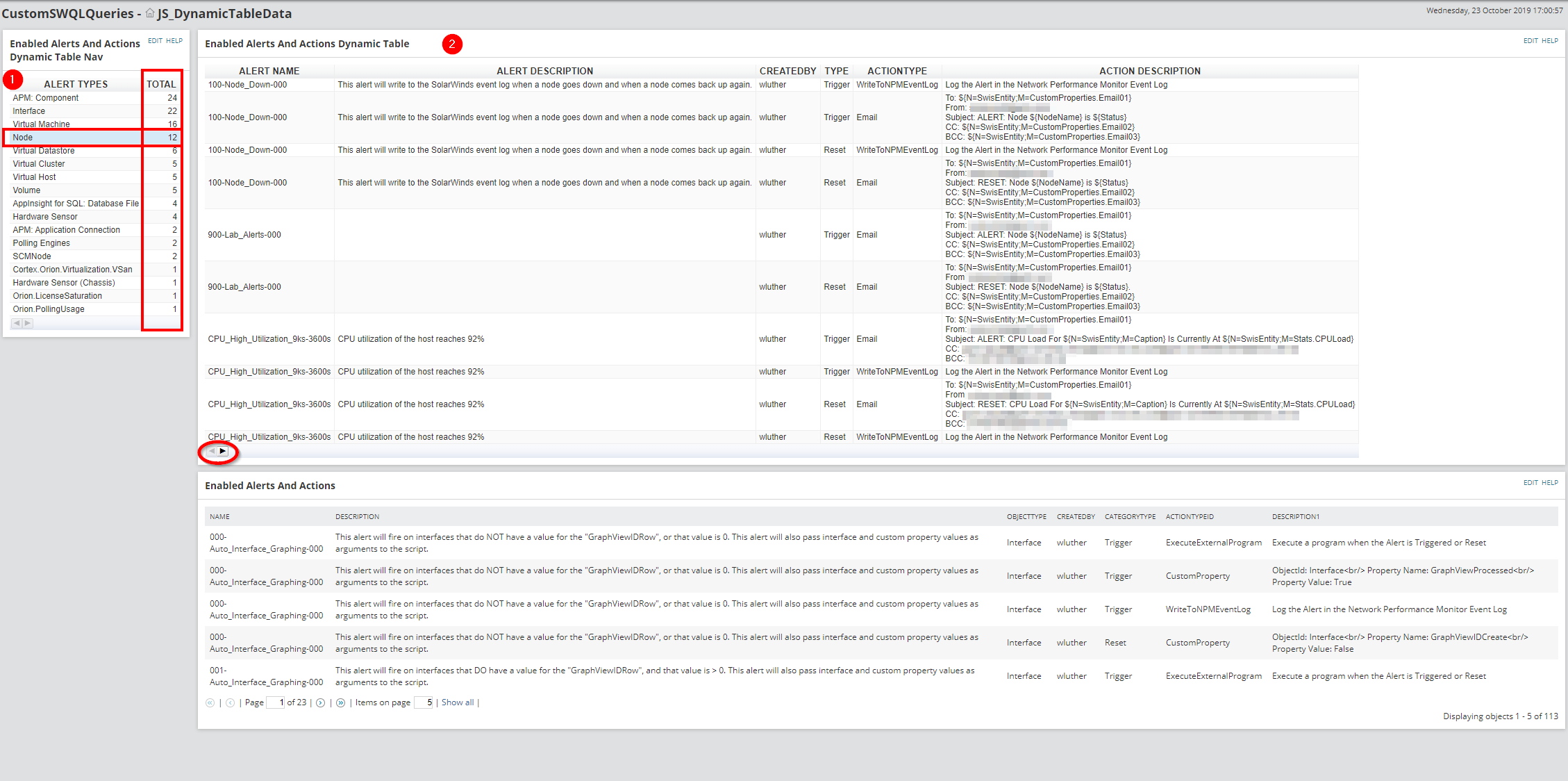Viewport: 1568px width, 781px height.
Task: Jump to last page of Enabled Alerts
Action: [340, 703]
